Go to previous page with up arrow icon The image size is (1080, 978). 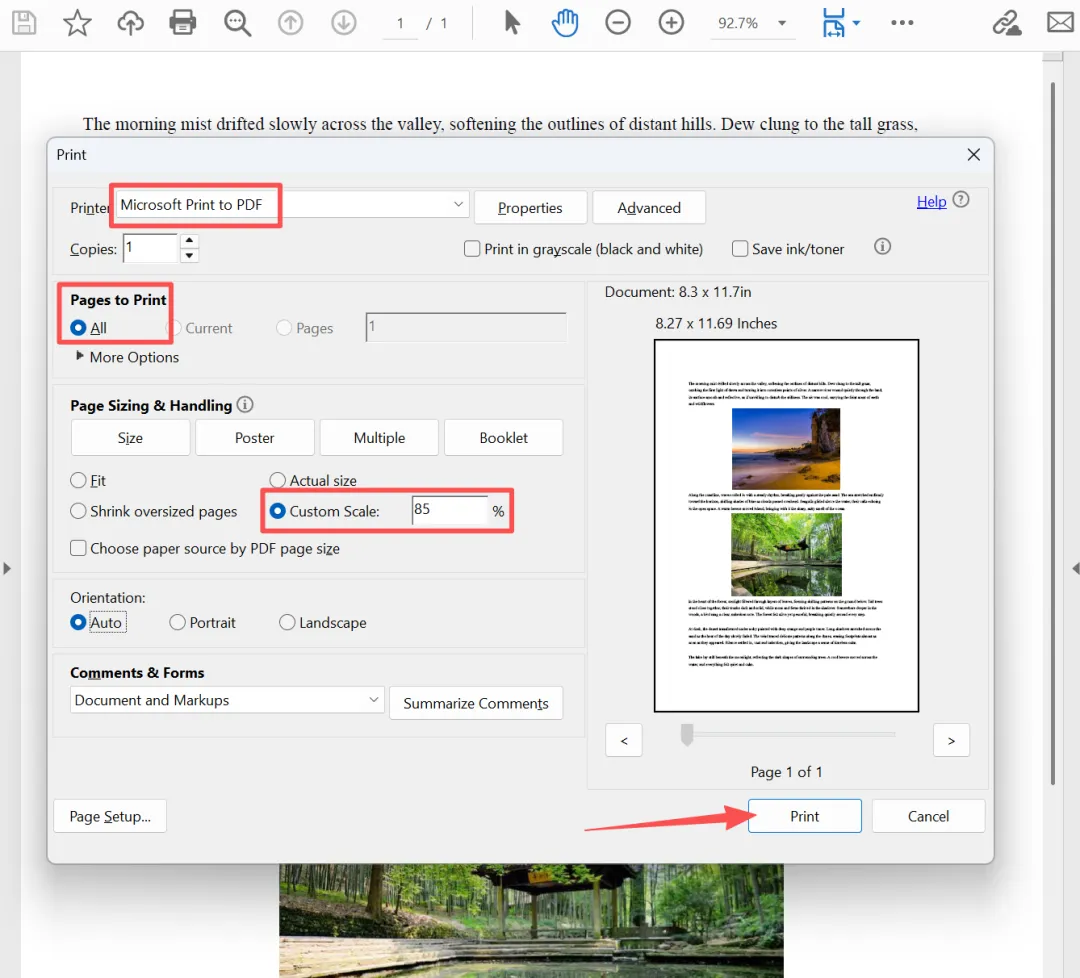click(290, 23)
